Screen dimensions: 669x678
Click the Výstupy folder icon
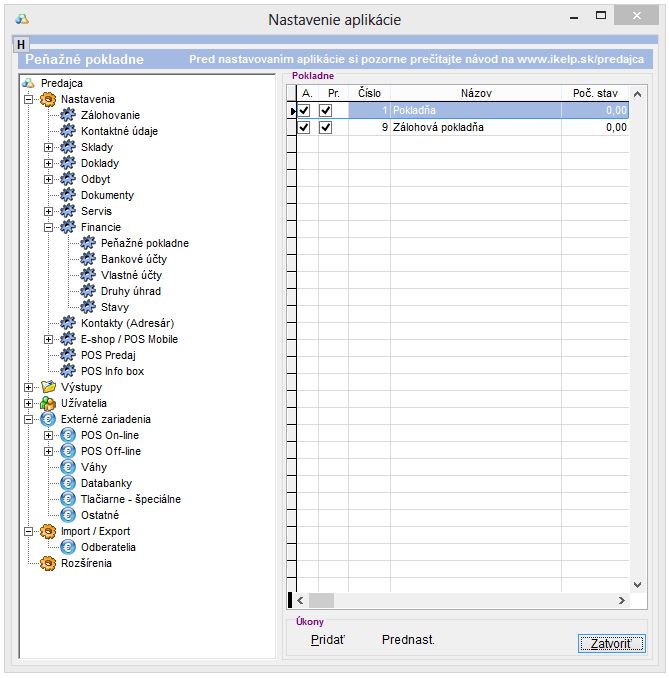click(48, 387)
